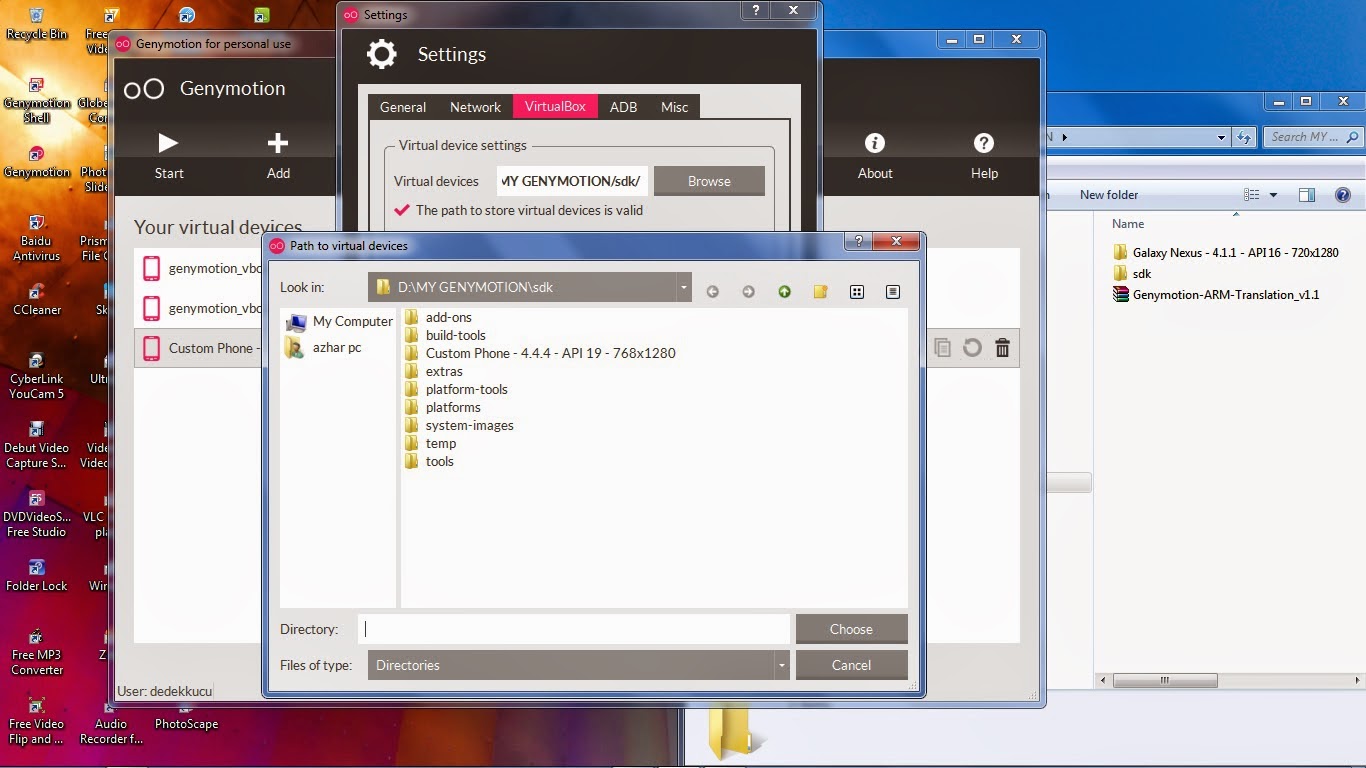The height and width of the screenshot is (768, 1366).
Task: Click the Add virtual device plus icon
Action: coord(278,144)
